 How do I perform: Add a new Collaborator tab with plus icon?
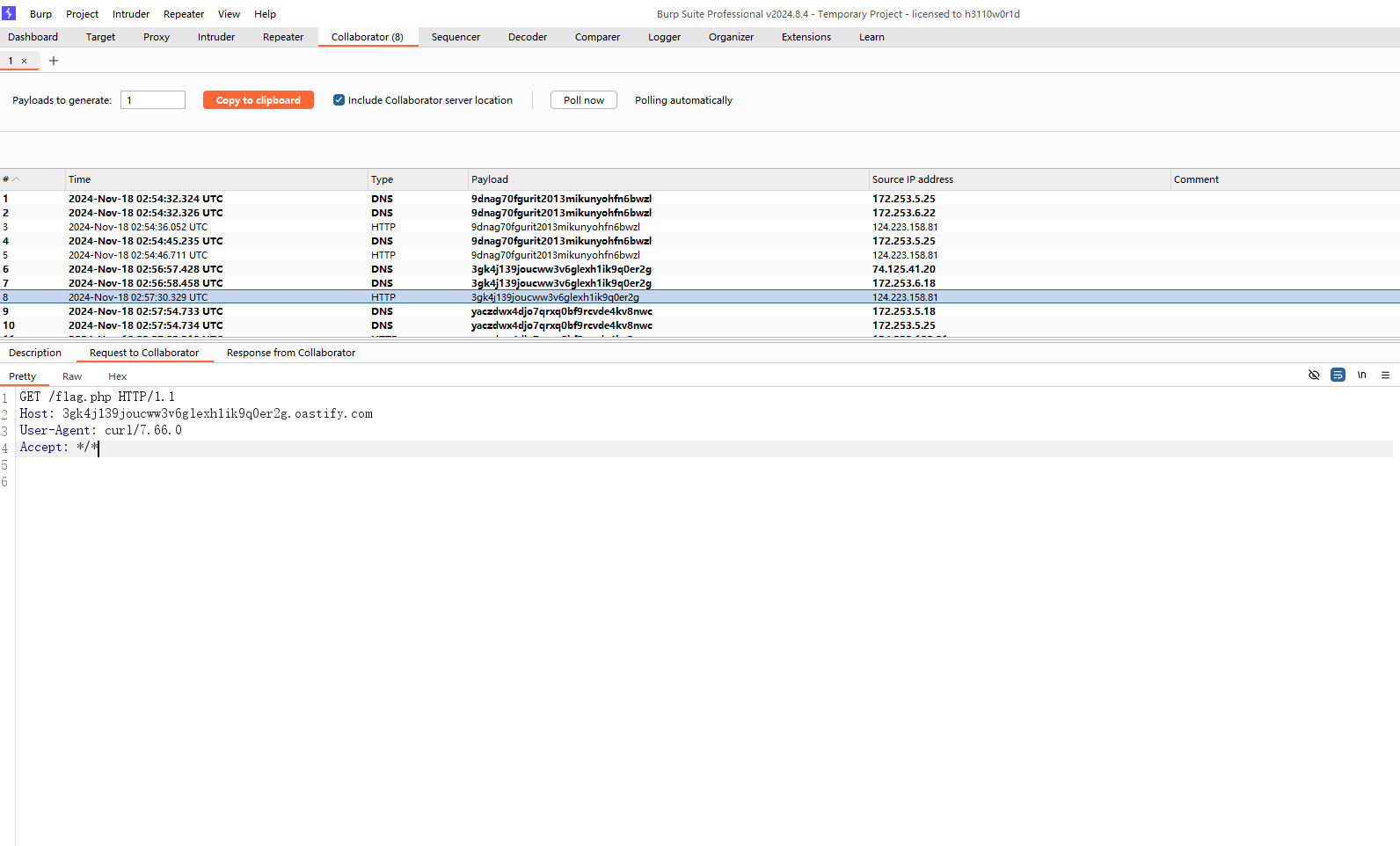pos(54,61)
